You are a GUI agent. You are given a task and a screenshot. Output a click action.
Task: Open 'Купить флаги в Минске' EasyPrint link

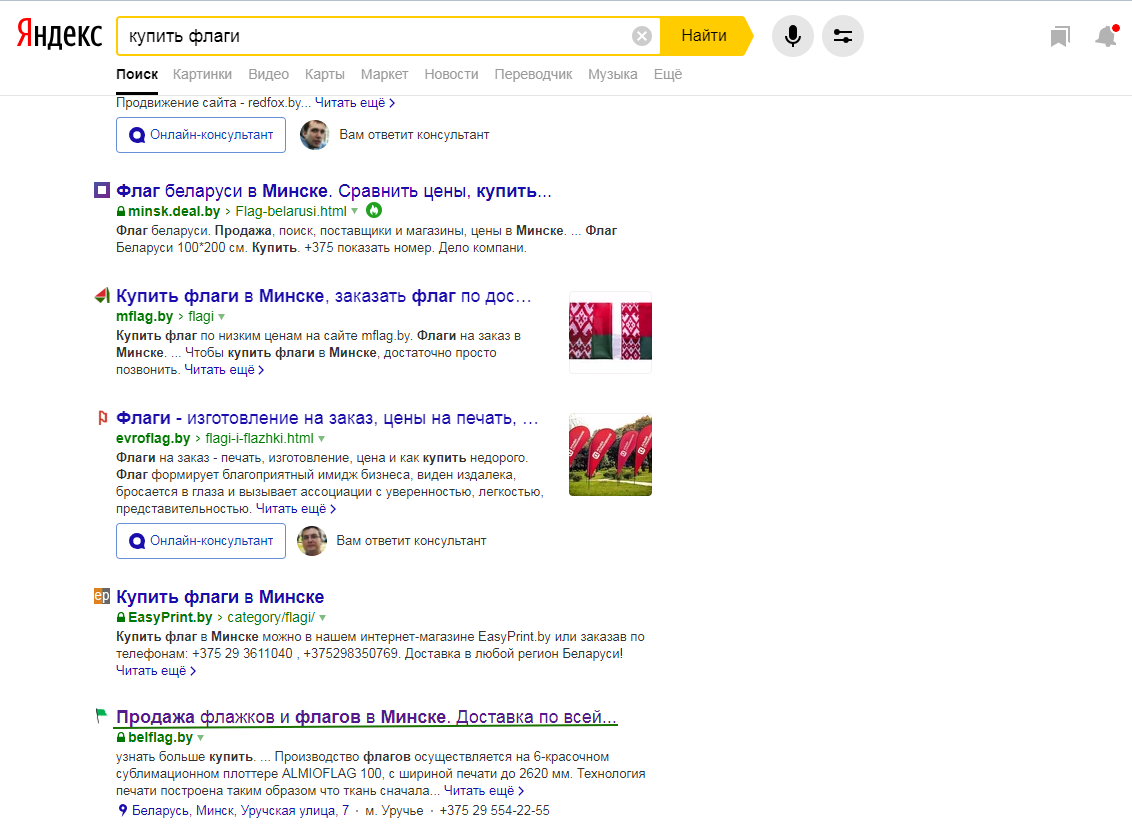click(220, 597)
